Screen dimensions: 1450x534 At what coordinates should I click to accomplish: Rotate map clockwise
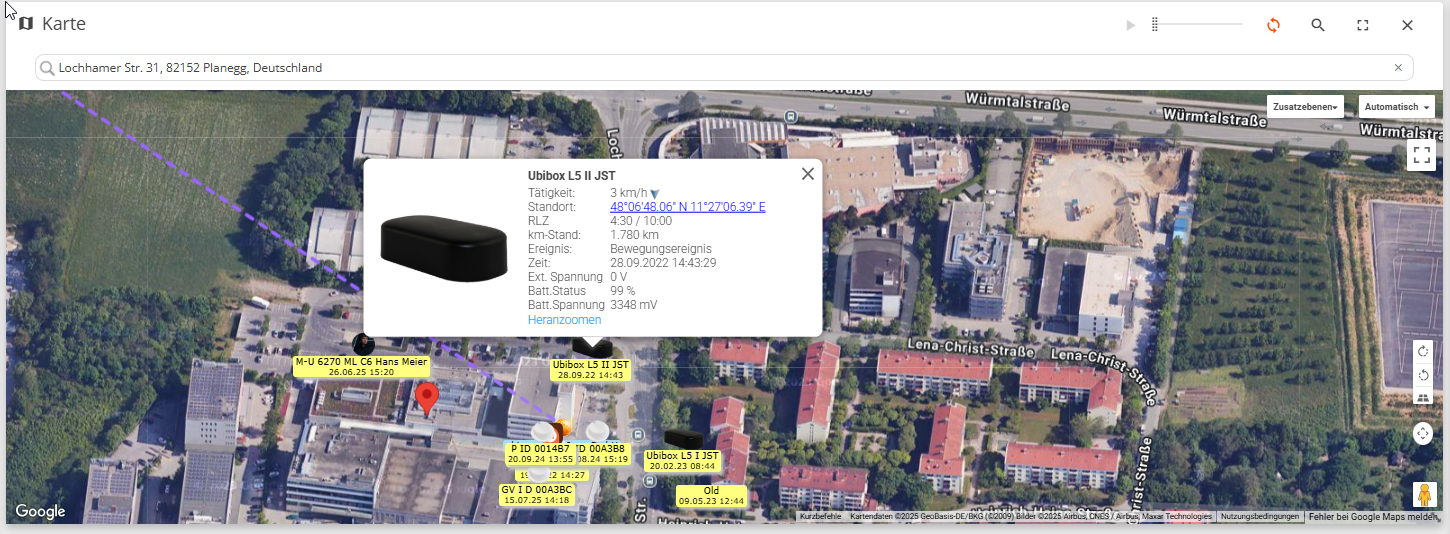pyautogui.click(x=1423, y=351)
